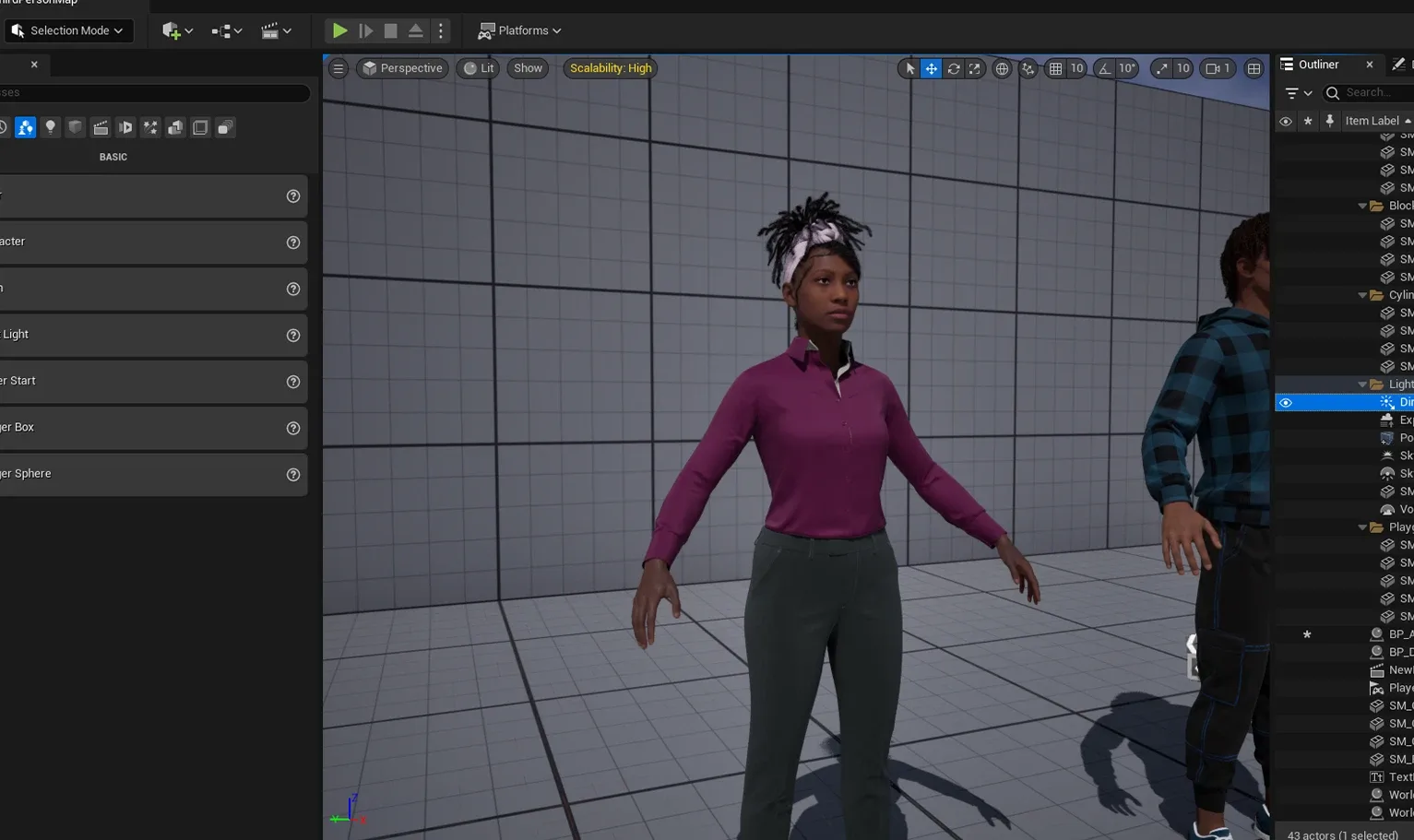Select the Geometry category icon
The height and width of the screenshot is (840, 1414).
point(175,127)
